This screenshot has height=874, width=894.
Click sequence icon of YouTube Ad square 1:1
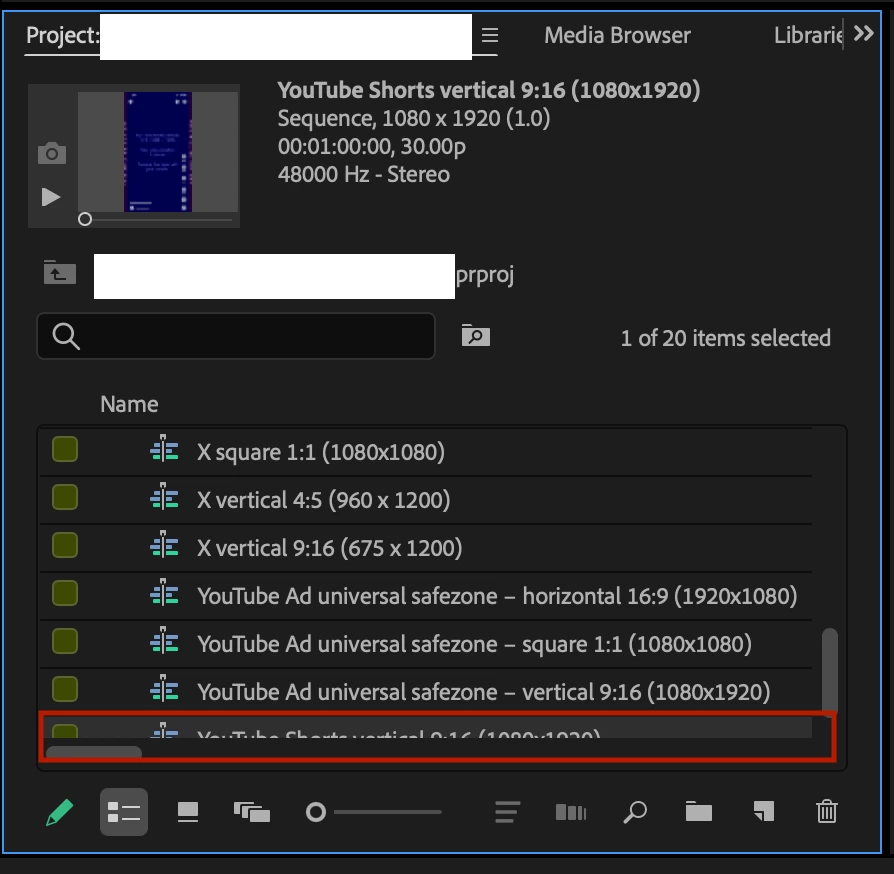click(164, 640)
